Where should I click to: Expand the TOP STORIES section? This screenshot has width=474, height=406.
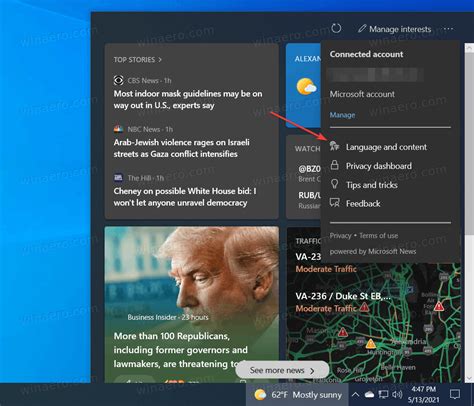tap(137, 60)
